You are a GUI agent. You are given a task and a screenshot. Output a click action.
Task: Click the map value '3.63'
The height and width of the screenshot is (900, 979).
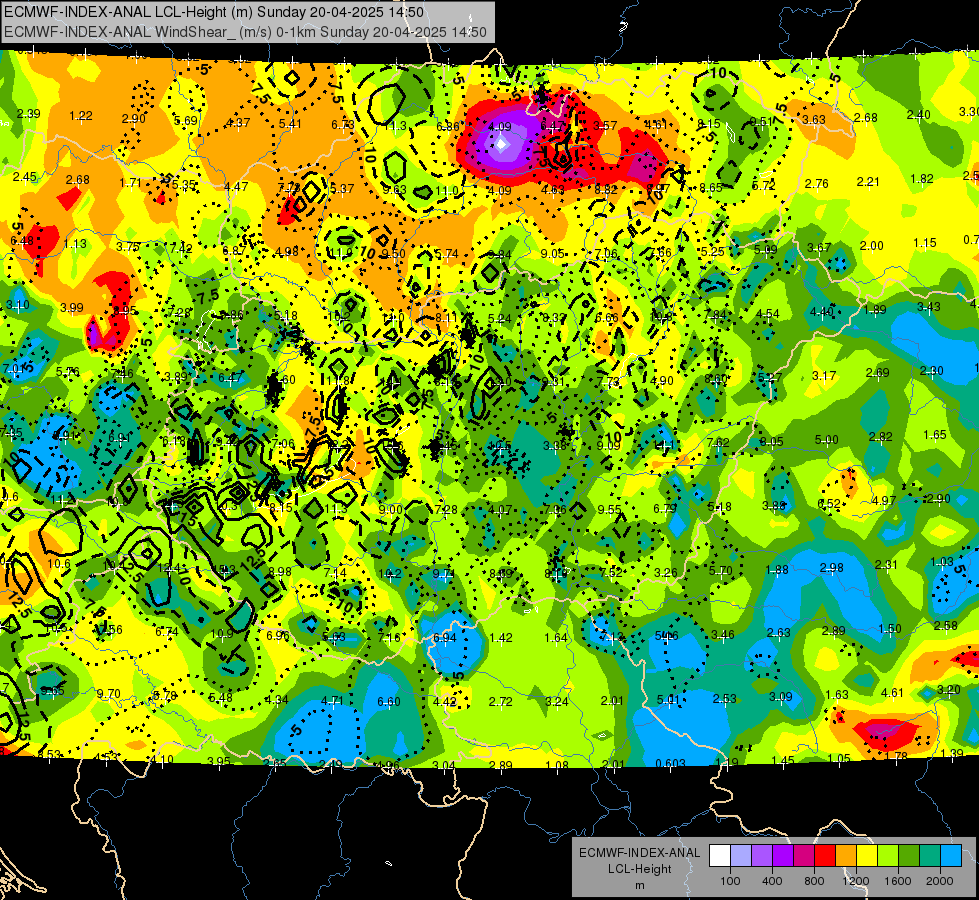814,119
